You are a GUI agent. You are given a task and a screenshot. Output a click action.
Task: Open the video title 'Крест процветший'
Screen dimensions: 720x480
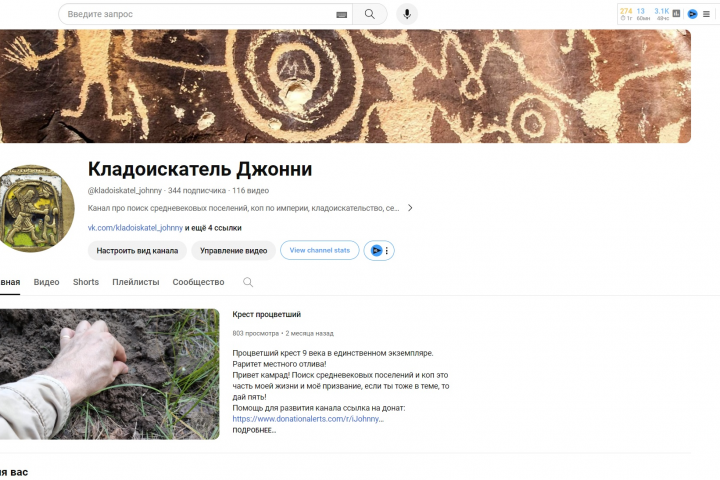[266, 315]
